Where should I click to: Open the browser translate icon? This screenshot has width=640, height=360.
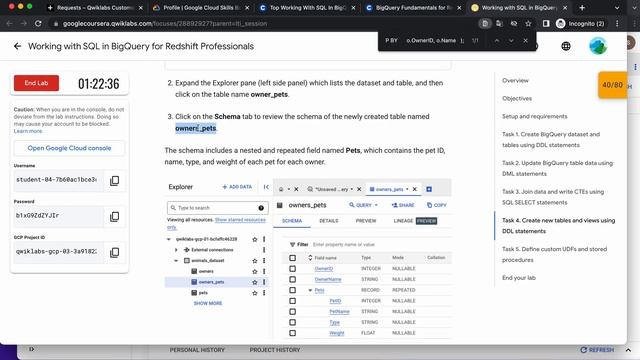pos(499,24)
